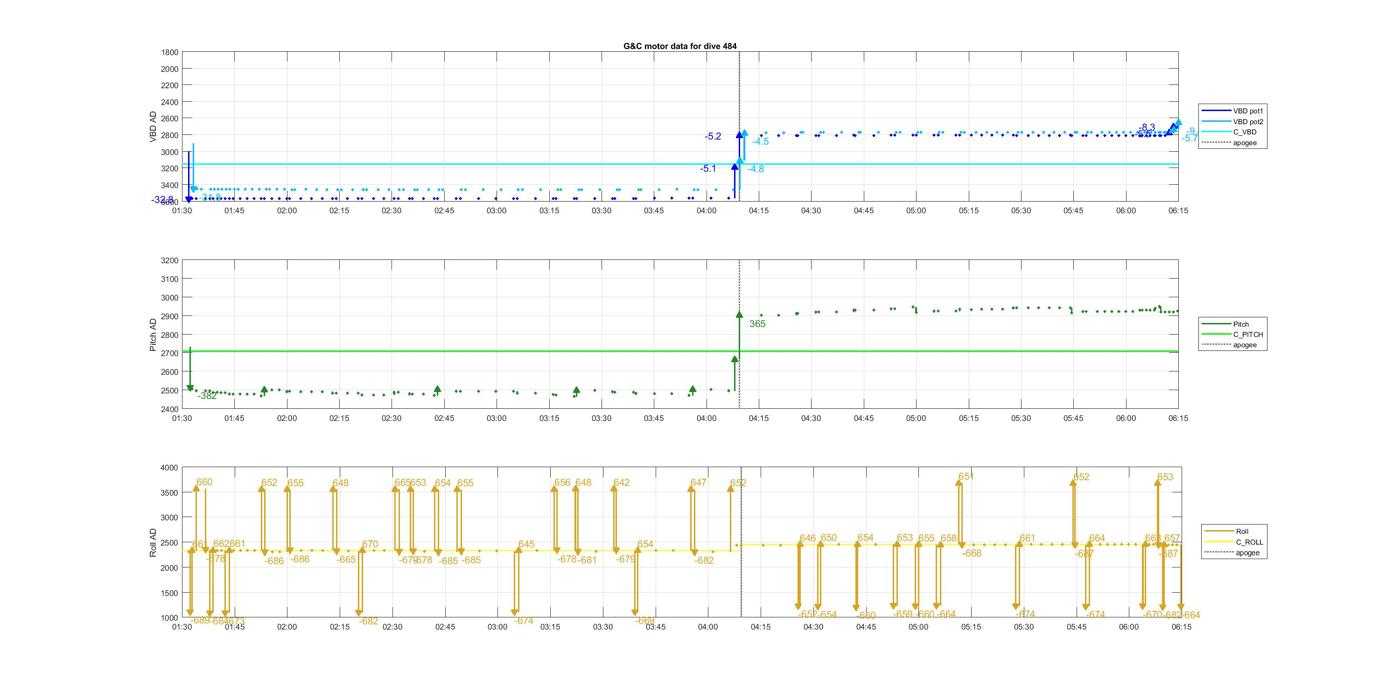This screenshot has height=693, width=1400.
Task: Click the "-665" annotation in Roll plot
Action: [x=345, y=560]
